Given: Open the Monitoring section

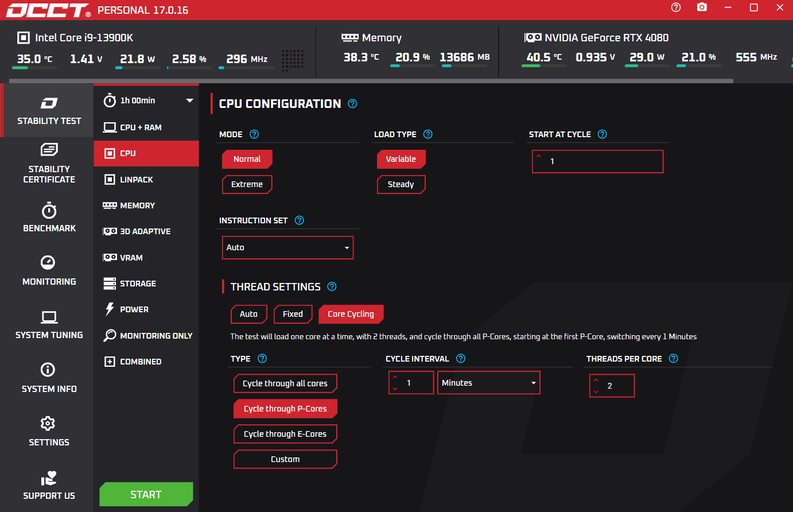Looking at the screenshot, I should tap(49, 271).
